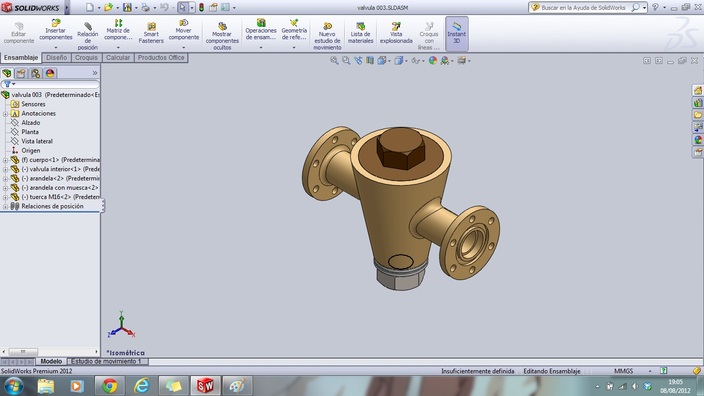Click the Section view icon
704x396 pixels.
point(370,61)
